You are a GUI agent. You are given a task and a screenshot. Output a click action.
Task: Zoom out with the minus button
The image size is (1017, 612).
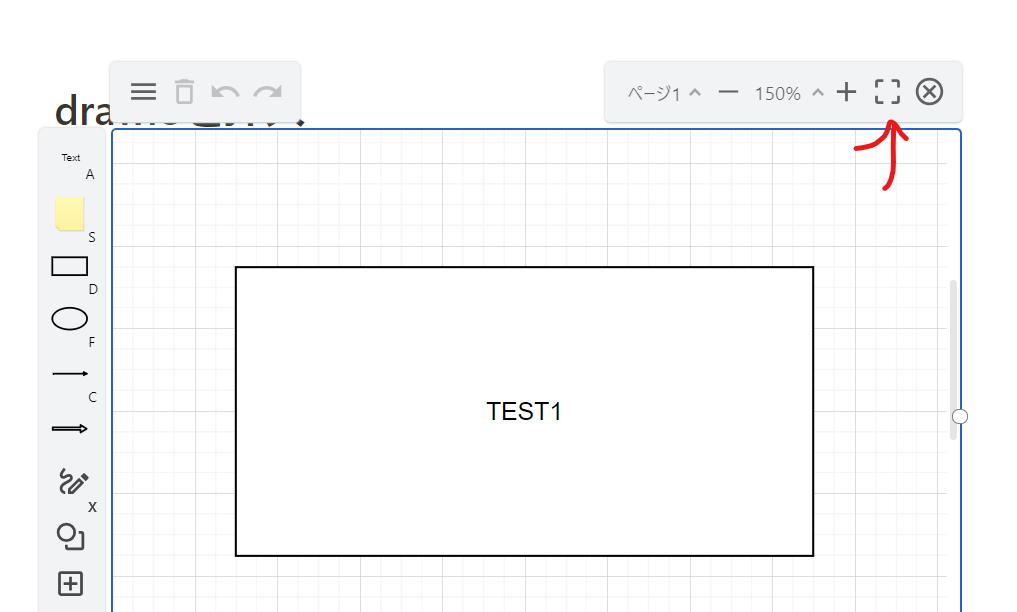point(728,92)
